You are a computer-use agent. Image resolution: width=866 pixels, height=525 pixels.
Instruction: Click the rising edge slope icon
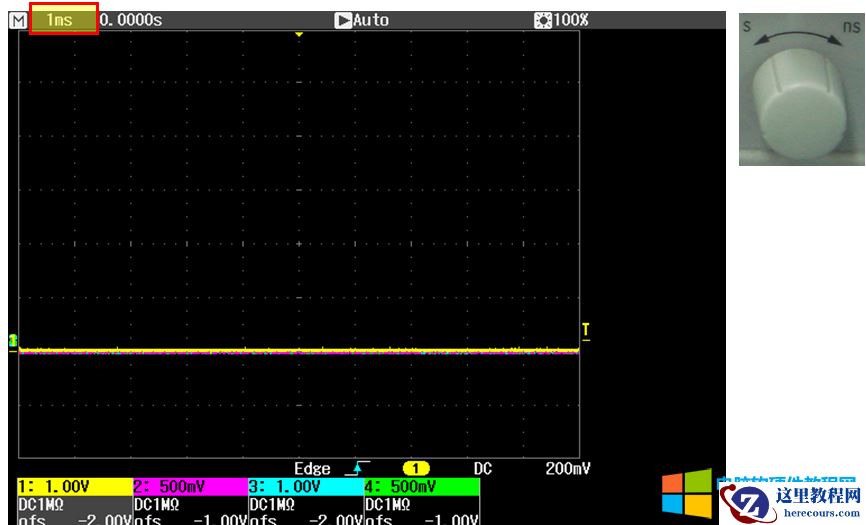point(356,468)
